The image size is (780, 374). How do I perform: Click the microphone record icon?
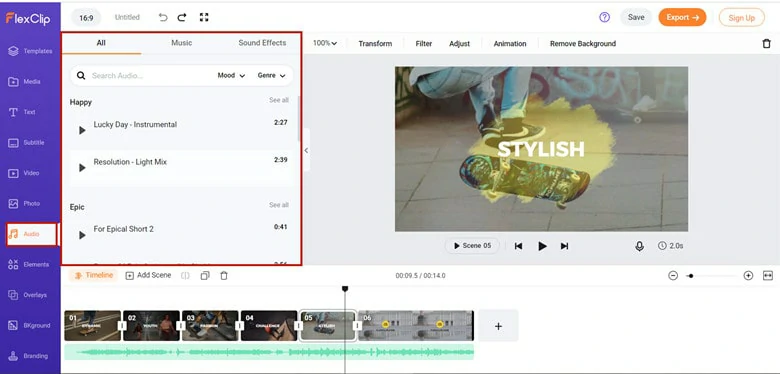(x=639, y=246)
